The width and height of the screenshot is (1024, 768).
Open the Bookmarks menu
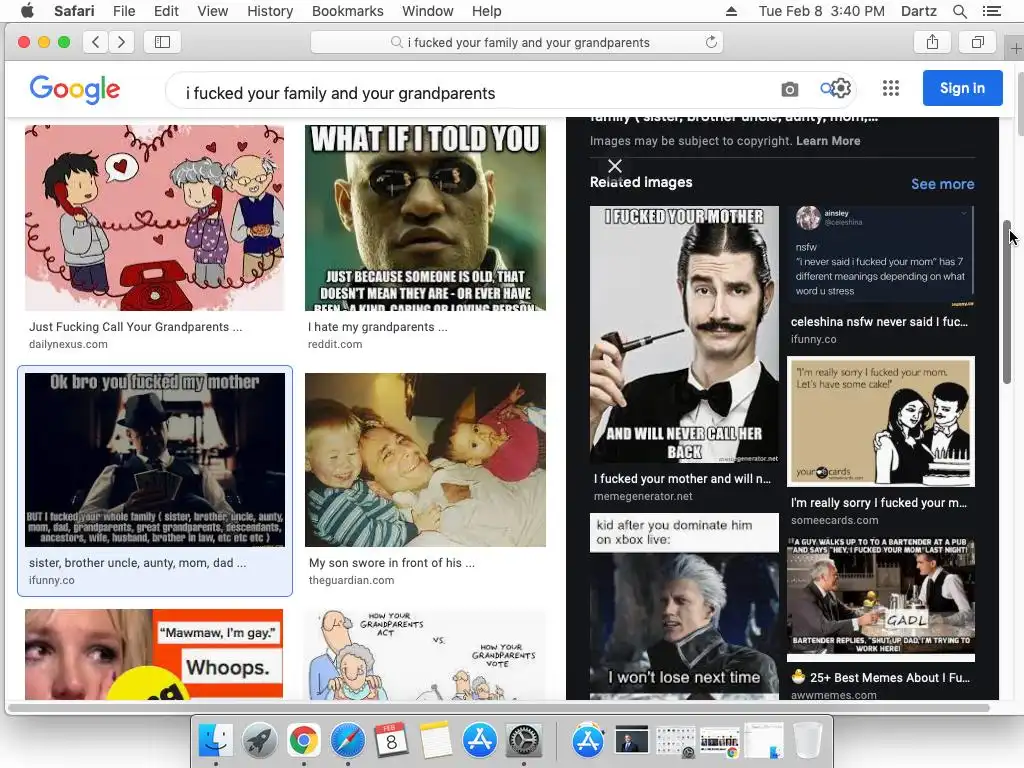click(x=347, y=11)
